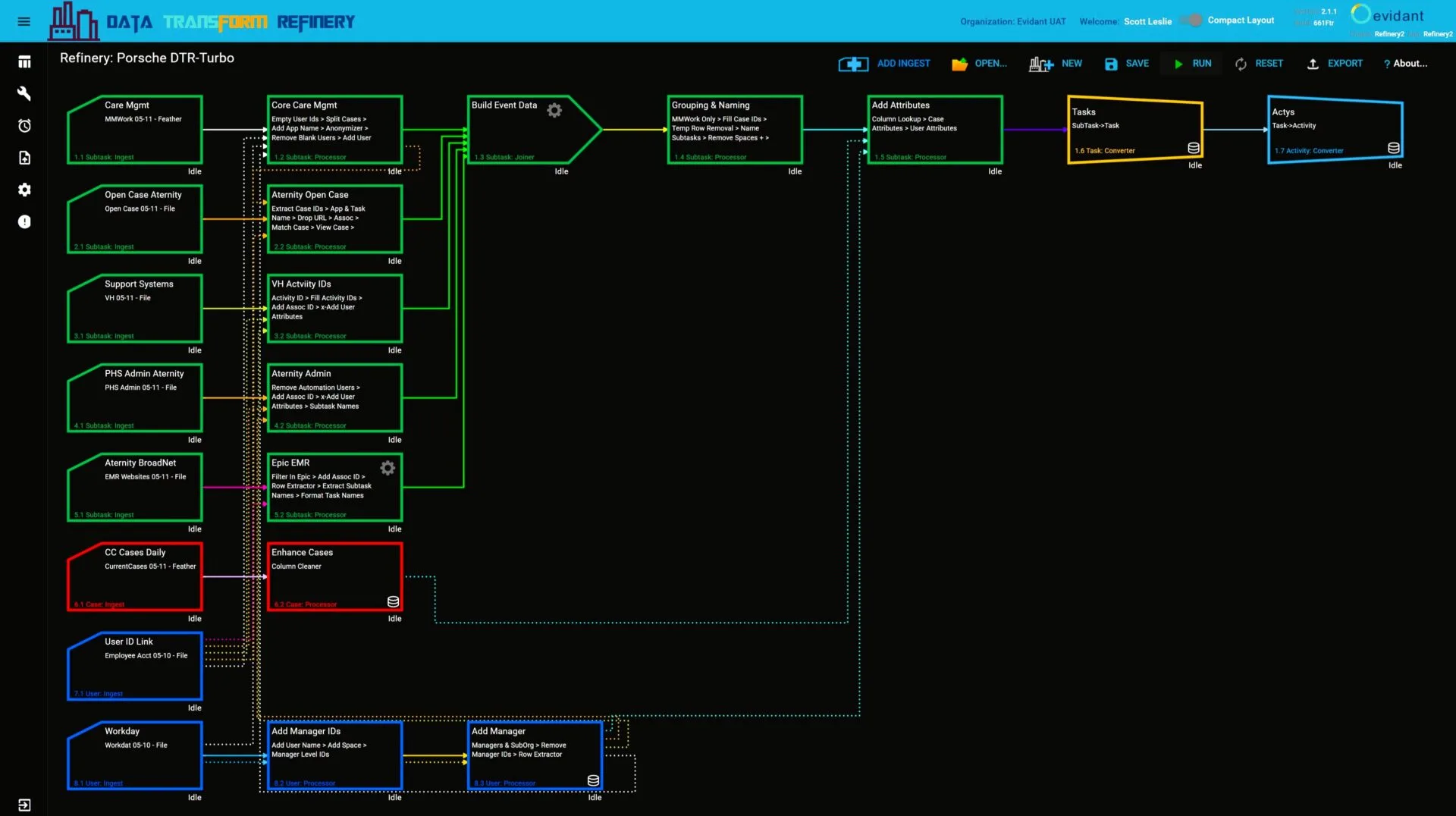
Task: Click the database icon on Tasks node
Action: 1193,148
